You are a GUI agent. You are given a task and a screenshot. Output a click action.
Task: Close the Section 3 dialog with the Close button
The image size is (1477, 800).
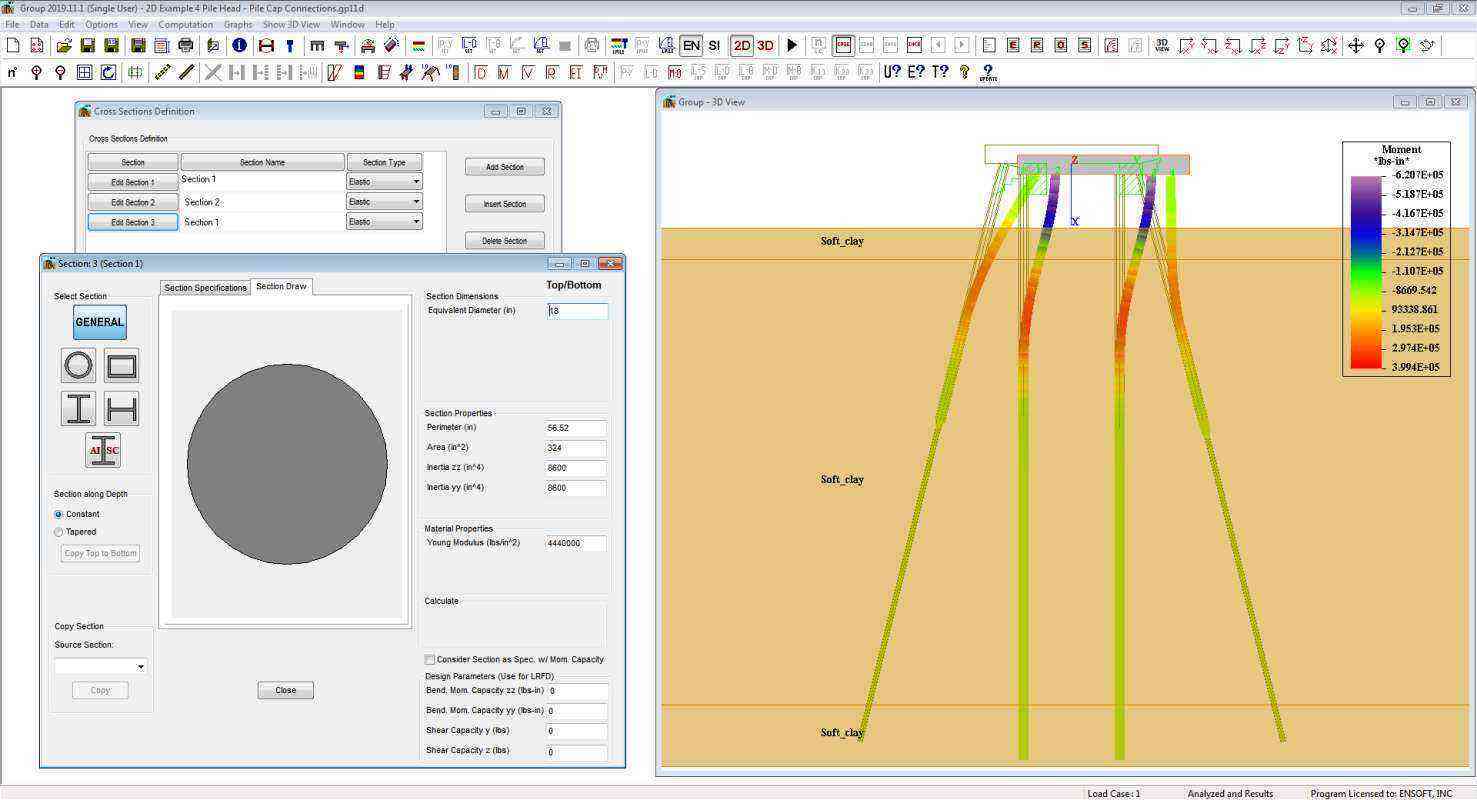click(x=286, y=690)
